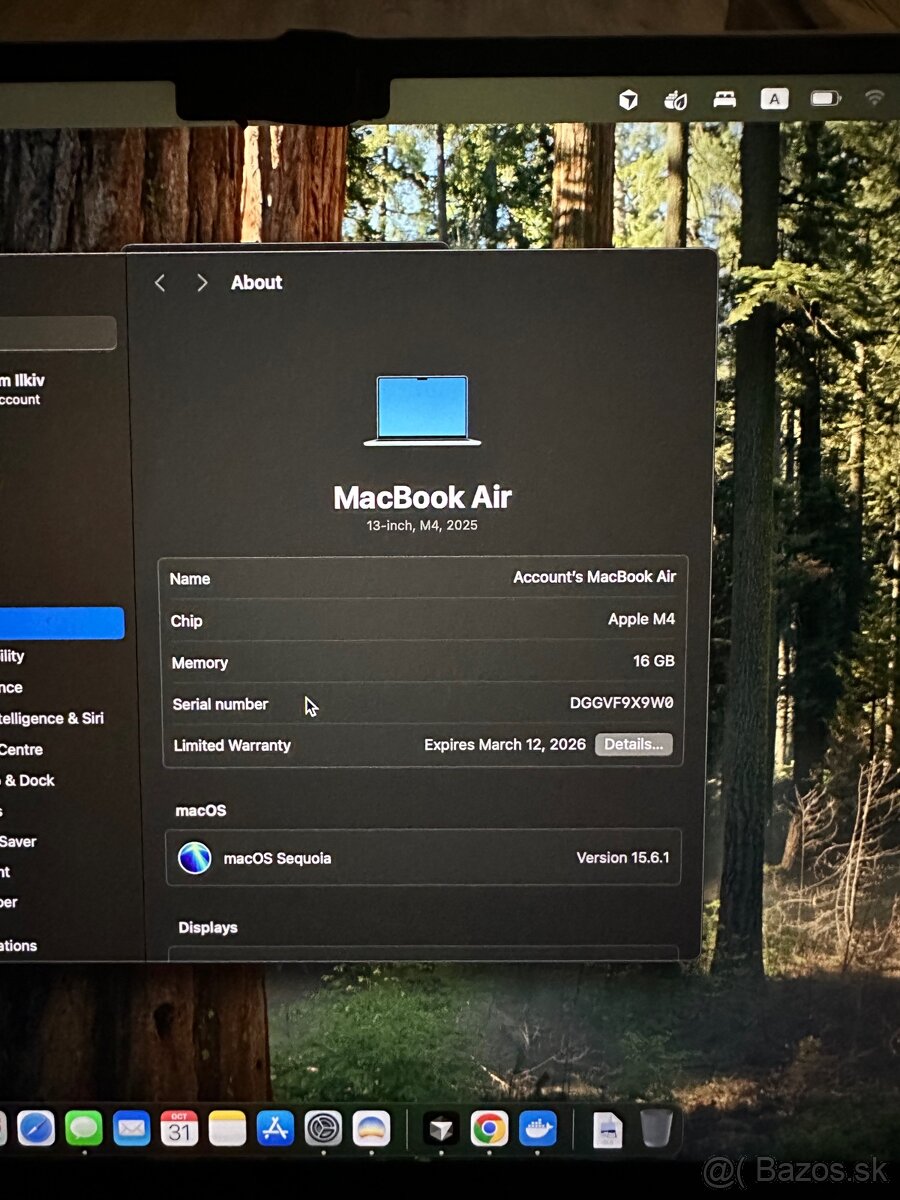
Task: Open the keyboard input source menu
Action: pos(774,98)
